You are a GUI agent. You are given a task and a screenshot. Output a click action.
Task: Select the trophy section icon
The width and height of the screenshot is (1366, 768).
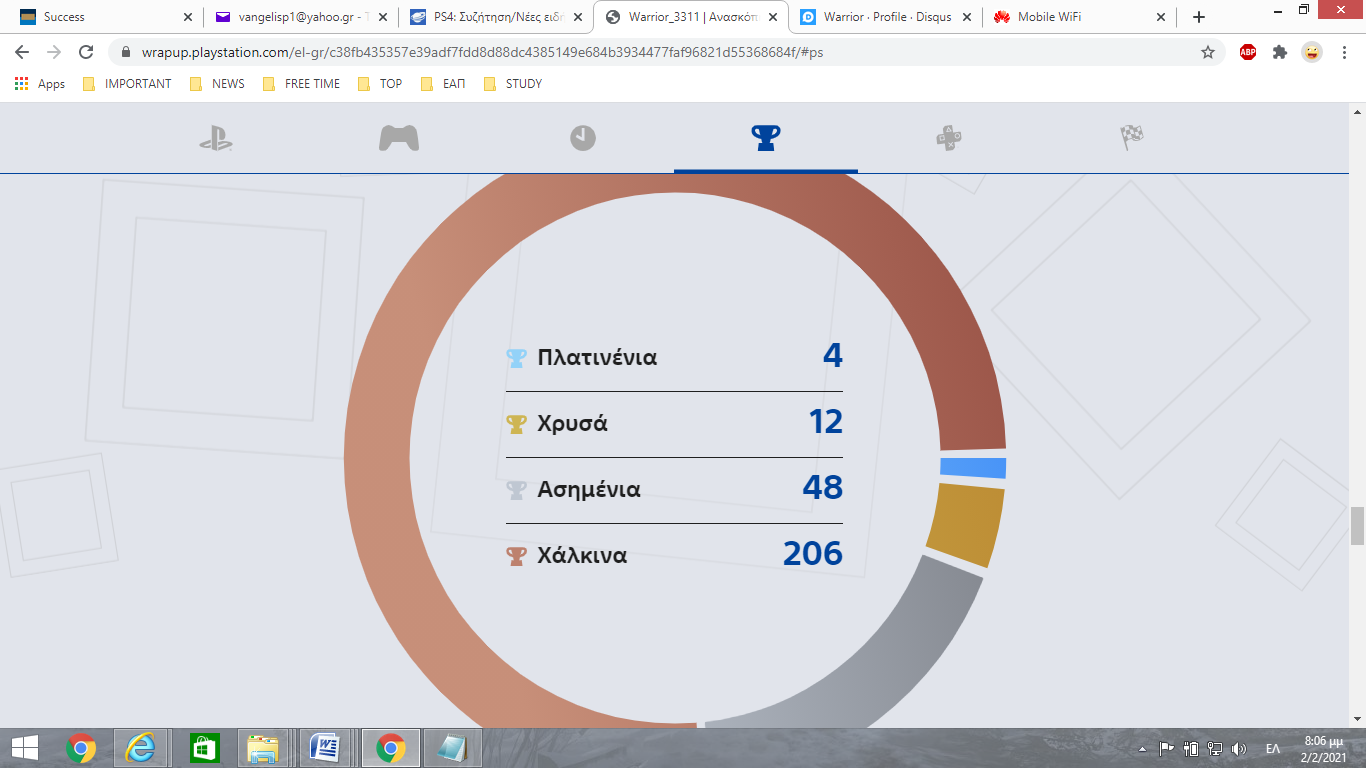(766, 138)
